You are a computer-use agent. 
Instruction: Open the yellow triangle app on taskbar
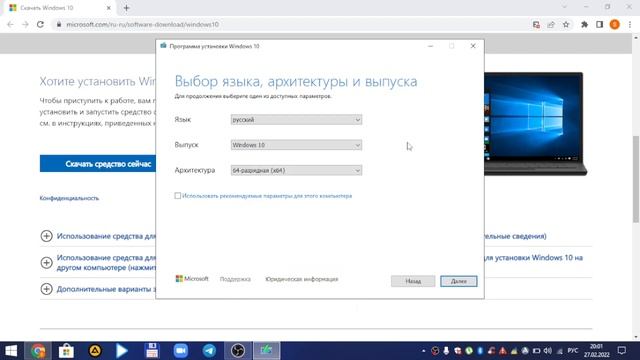point(95,351)
